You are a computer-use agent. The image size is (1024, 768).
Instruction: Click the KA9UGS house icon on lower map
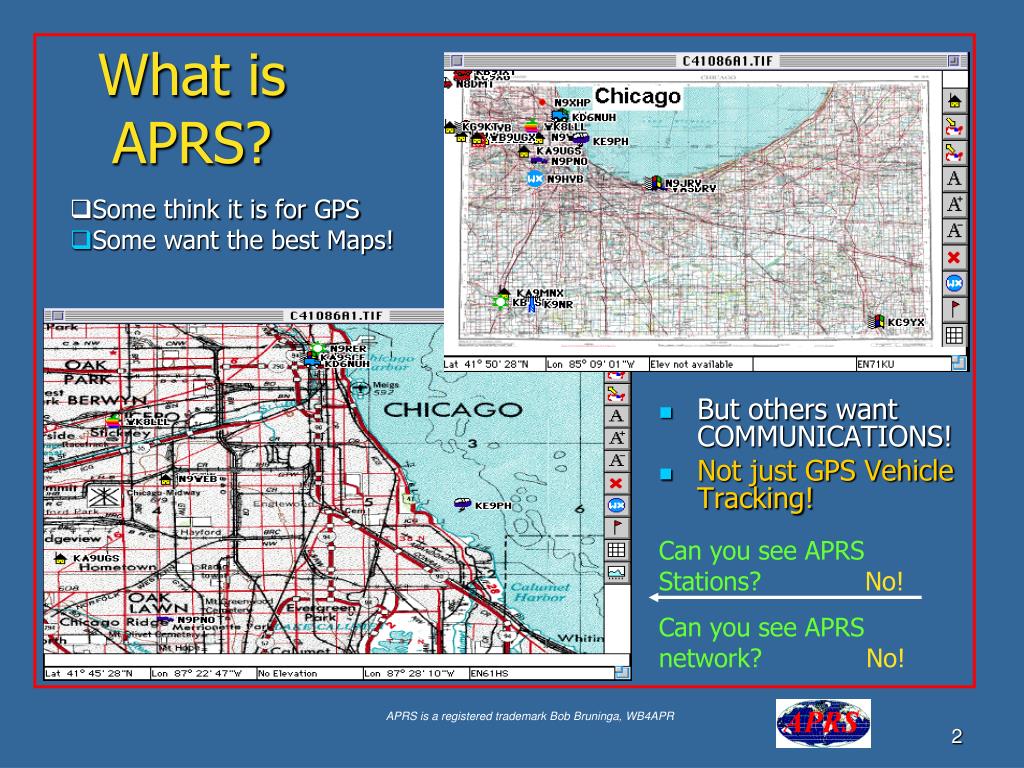[x=61, y=558]
